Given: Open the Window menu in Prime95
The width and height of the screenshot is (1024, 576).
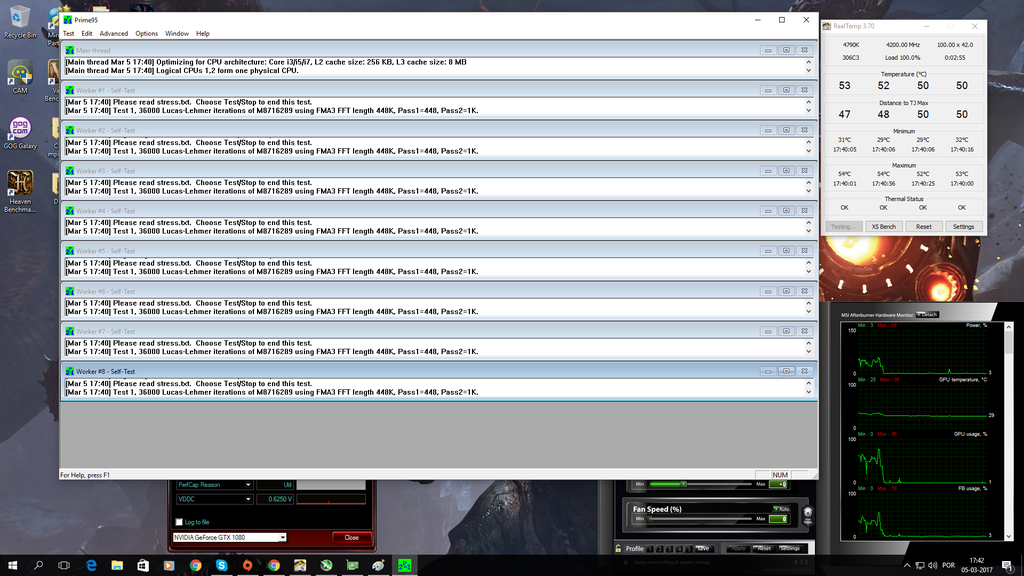Looking at the screenshot, I should (x=176, y=33).
